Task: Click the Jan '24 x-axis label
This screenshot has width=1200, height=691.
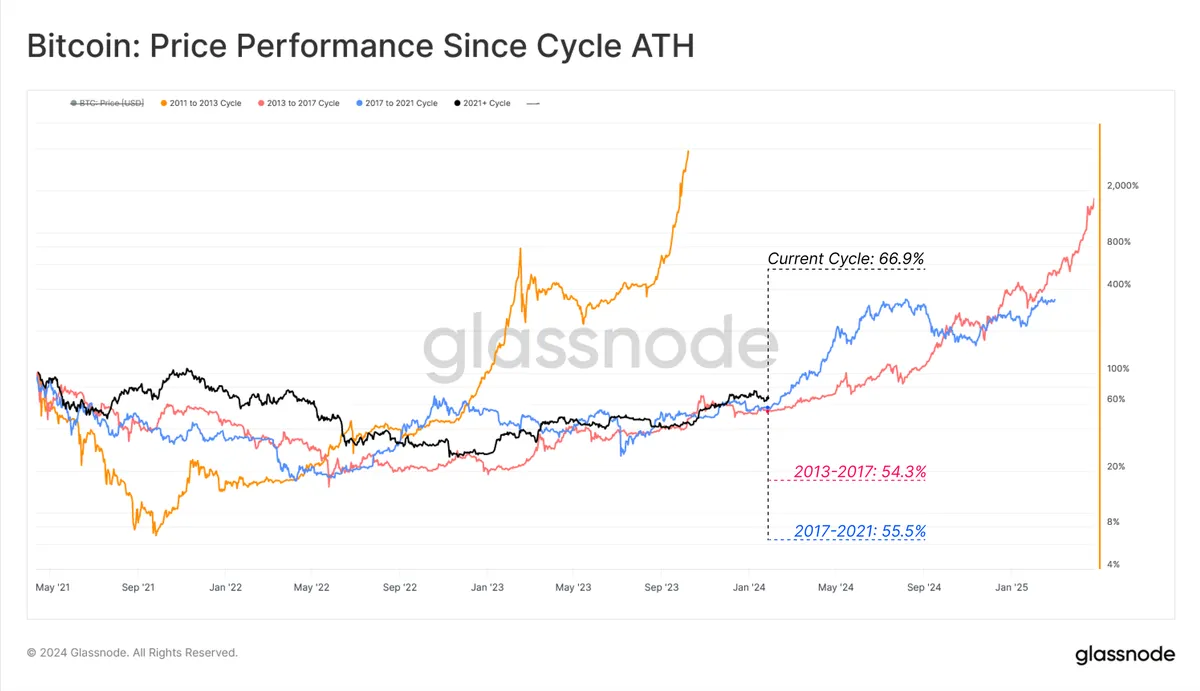Action: tap(751, 587)
